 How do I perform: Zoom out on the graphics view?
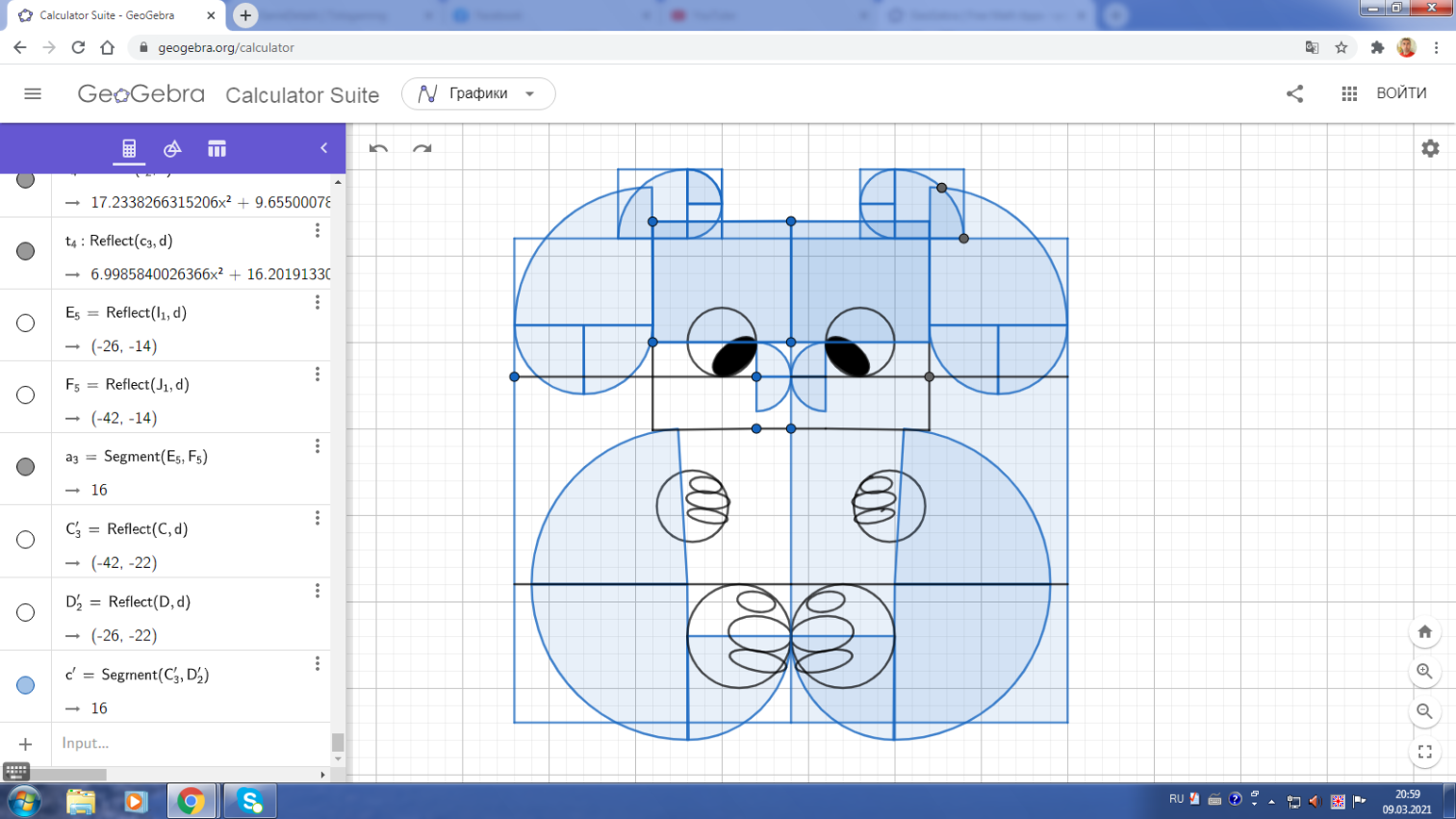[x=1424, y=711]
